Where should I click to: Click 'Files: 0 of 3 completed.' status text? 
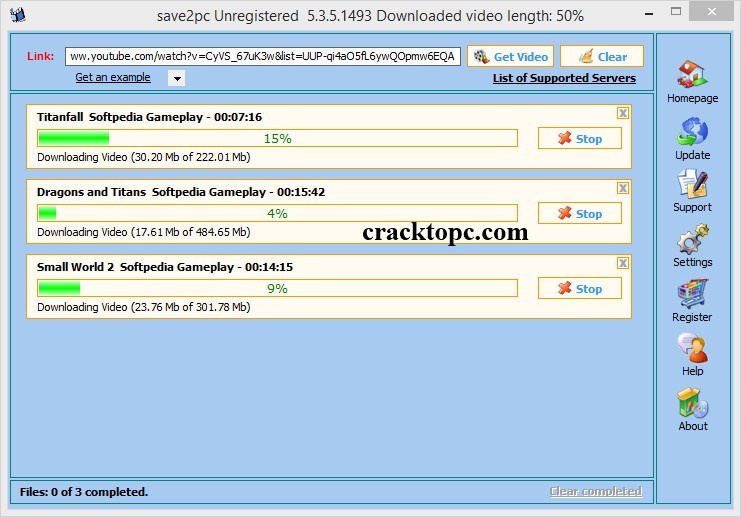pos(84,492)
